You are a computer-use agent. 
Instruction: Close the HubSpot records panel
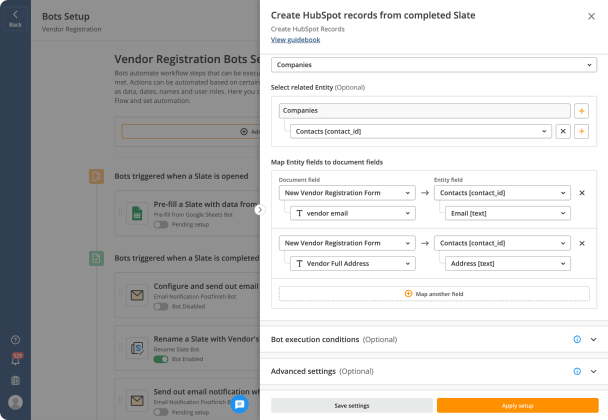pos(591,16)
